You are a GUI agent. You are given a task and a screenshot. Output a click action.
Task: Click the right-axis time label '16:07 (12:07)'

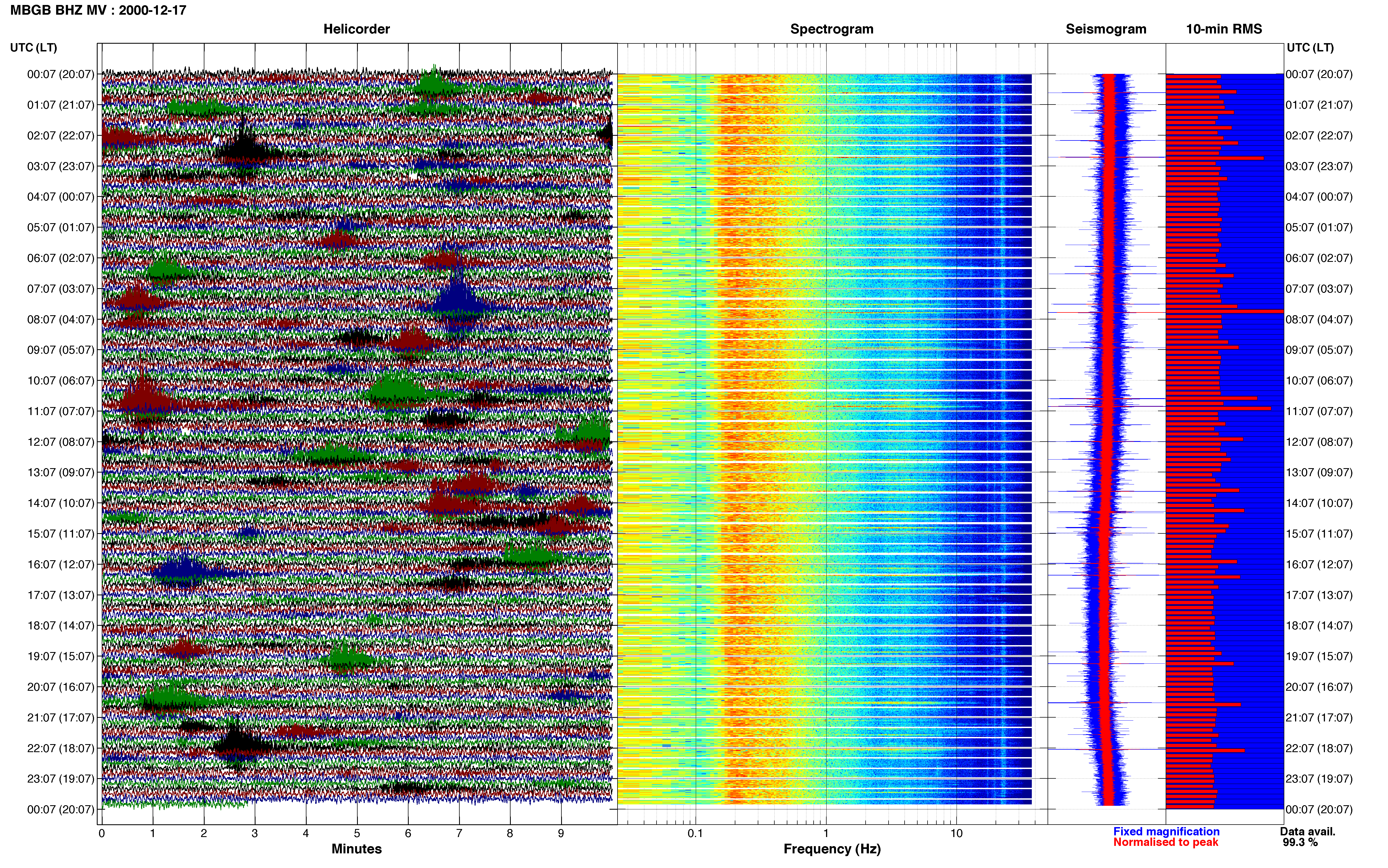point(1319,564)
